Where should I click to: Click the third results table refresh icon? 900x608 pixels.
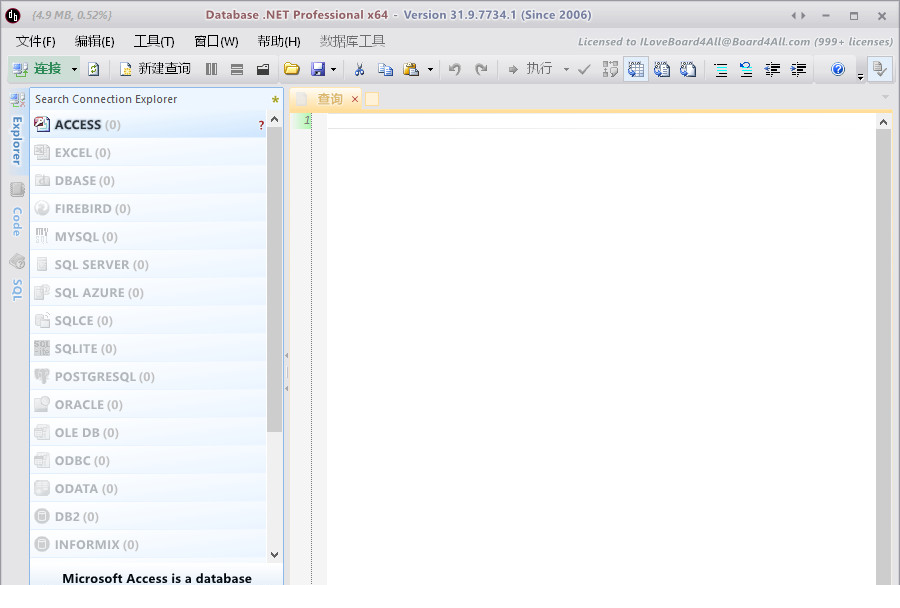click(688, 69)
